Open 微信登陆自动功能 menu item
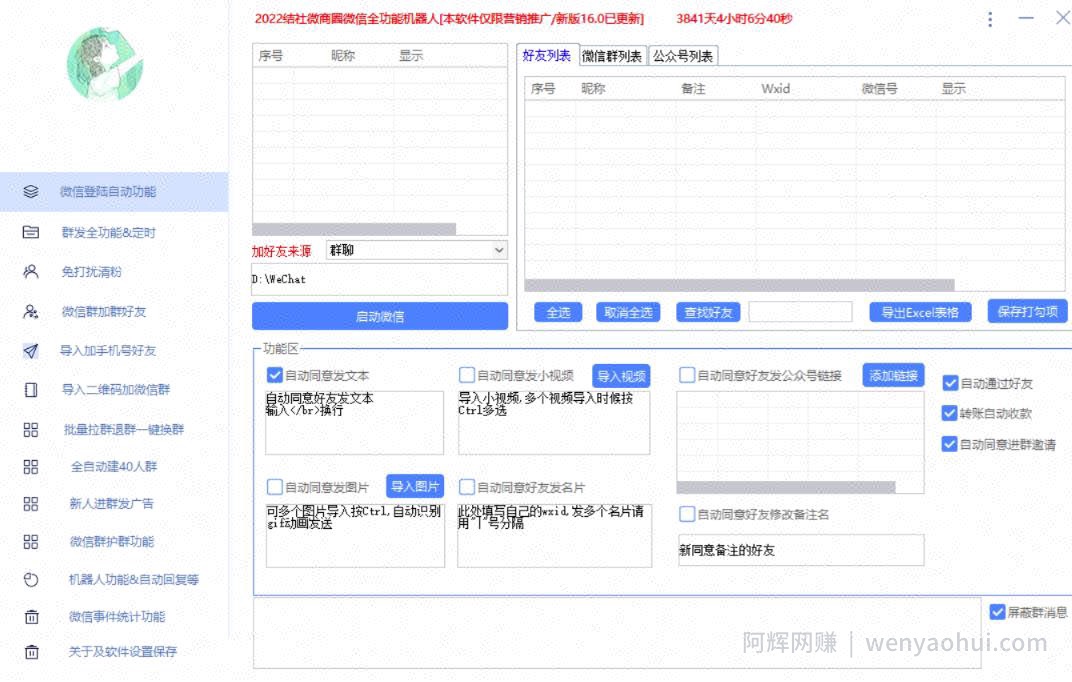 click(x=114, y=191)
